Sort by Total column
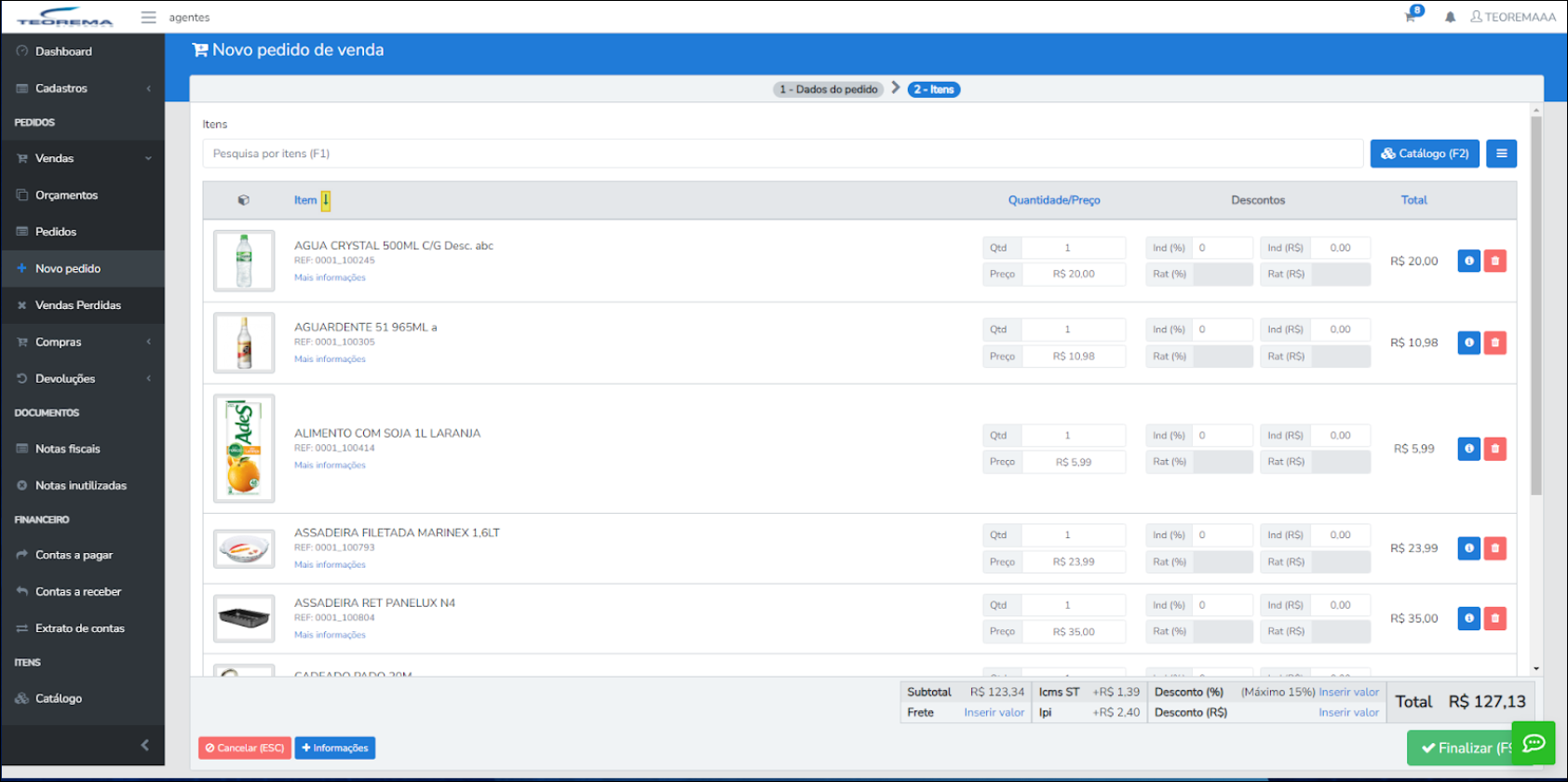Viewport: 1568px width, 782px height. [x=1413, y=200]
